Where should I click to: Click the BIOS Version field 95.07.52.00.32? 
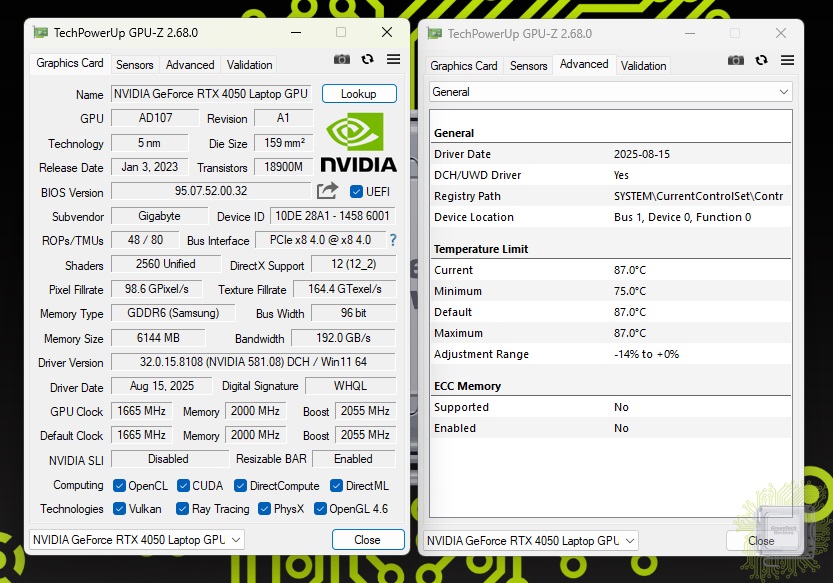point(211,191)
